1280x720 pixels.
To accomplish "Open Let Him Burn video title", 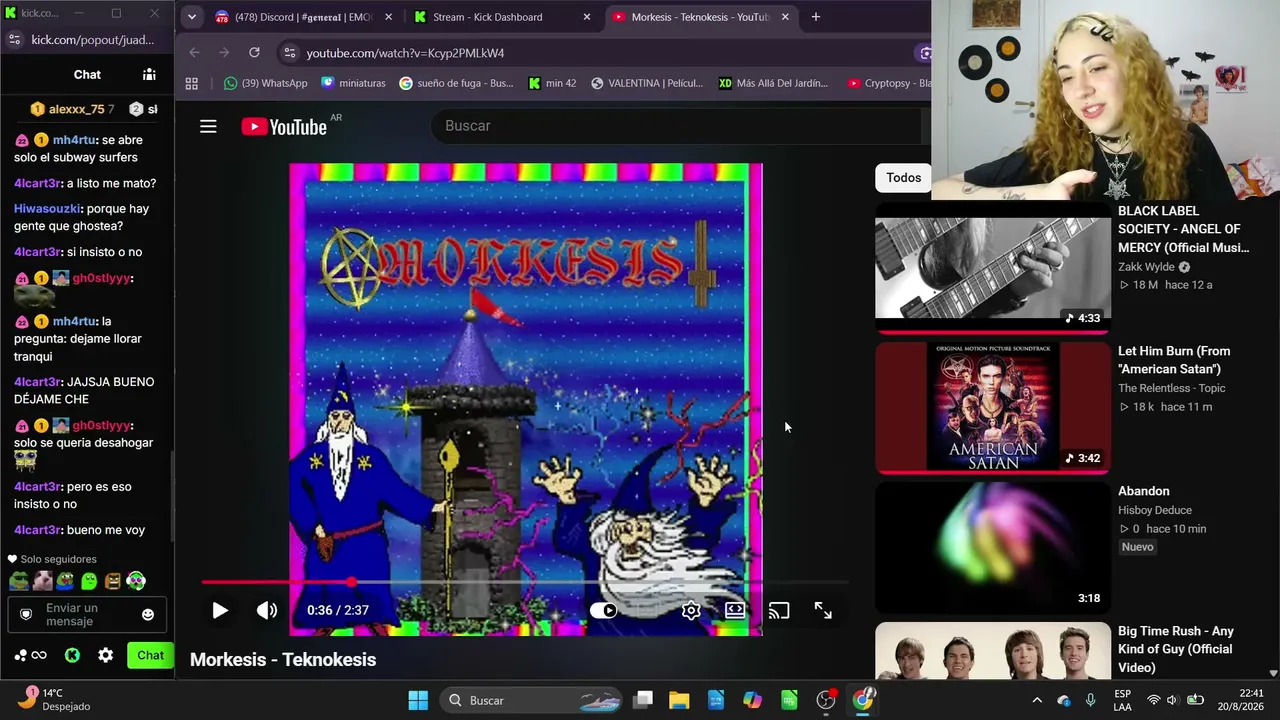I will click(x=1174, y=360).
